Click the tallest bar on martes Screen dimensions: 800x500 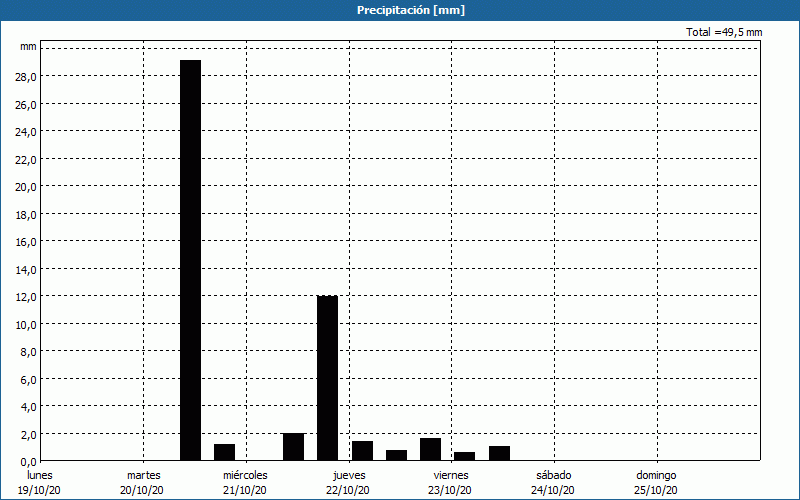191,260
